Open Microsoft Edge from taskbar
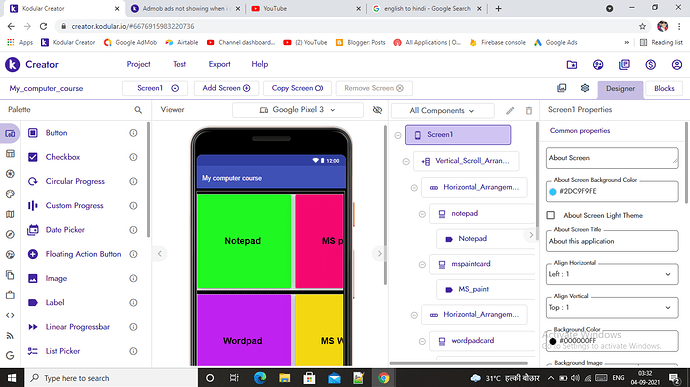The width and height of the screenshot is (690, 387). [x=260, y=378]
